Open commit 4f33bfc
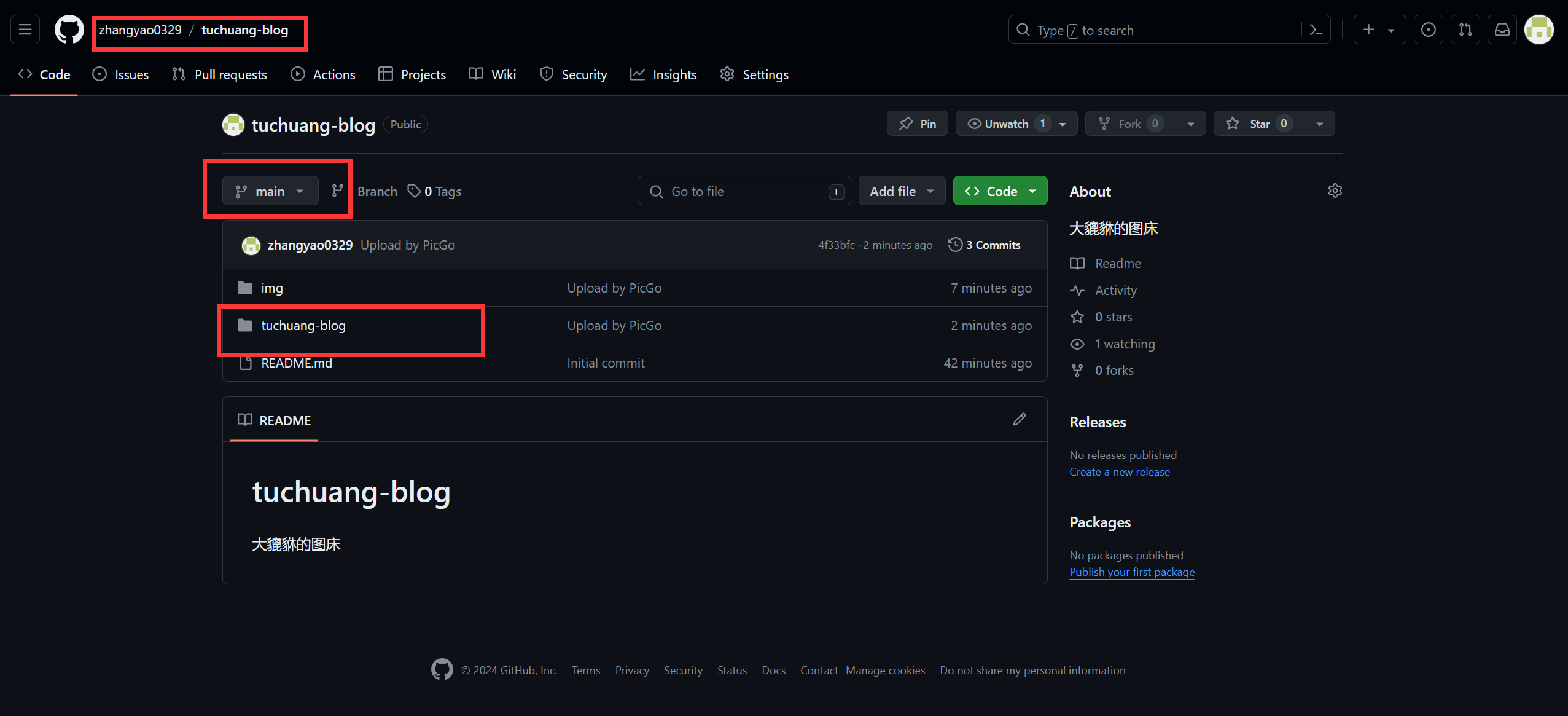 (x=836, y=245)
